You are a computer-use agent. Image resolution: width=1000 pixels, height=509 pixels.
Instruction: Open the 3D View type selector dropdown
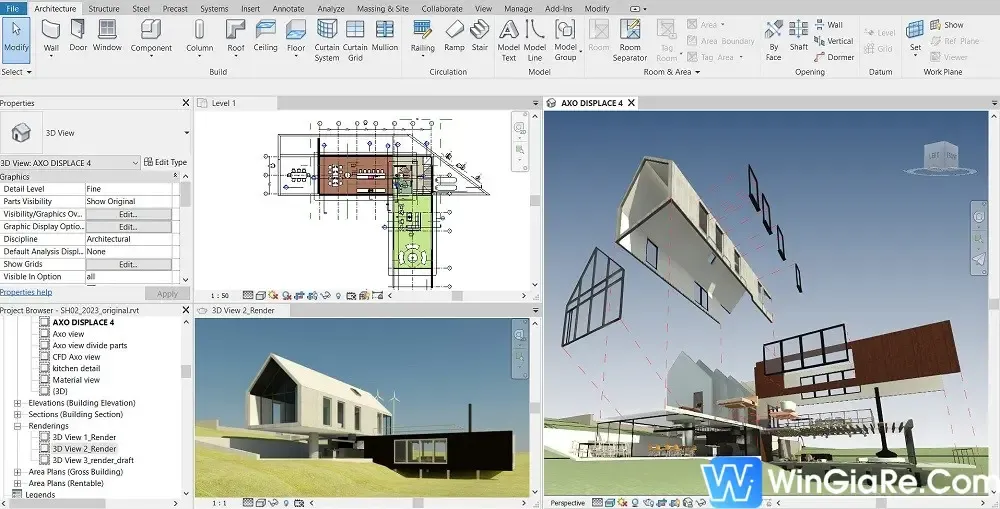point(186,133)
